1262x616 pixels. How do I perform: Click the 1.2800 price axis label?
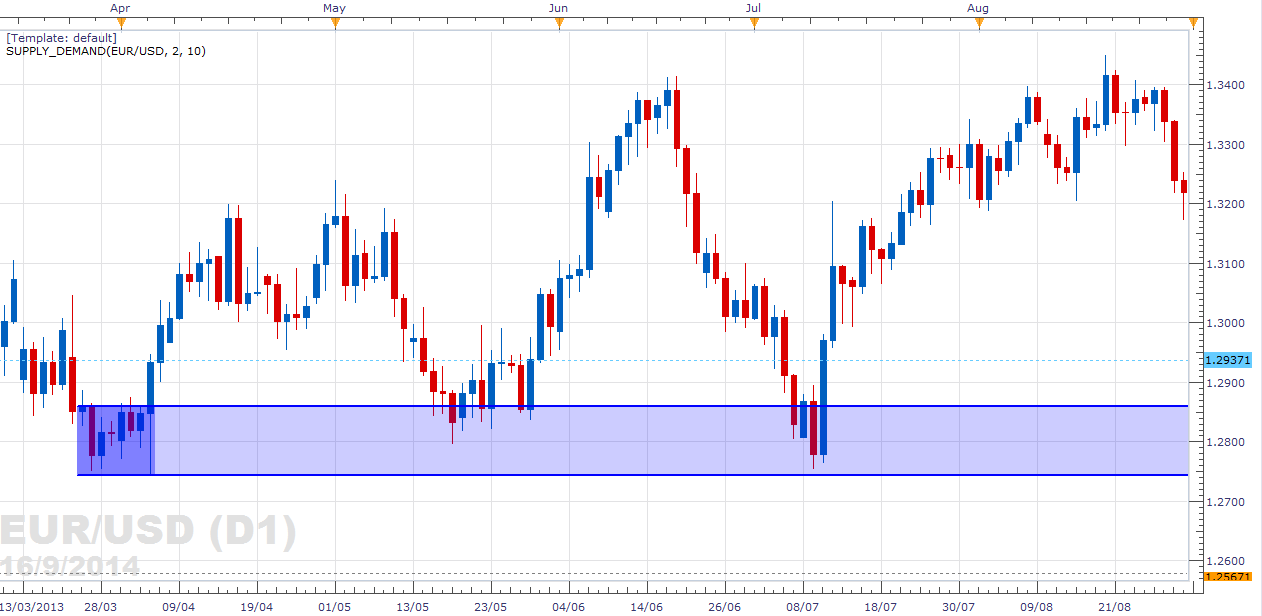pos(1225,442)
